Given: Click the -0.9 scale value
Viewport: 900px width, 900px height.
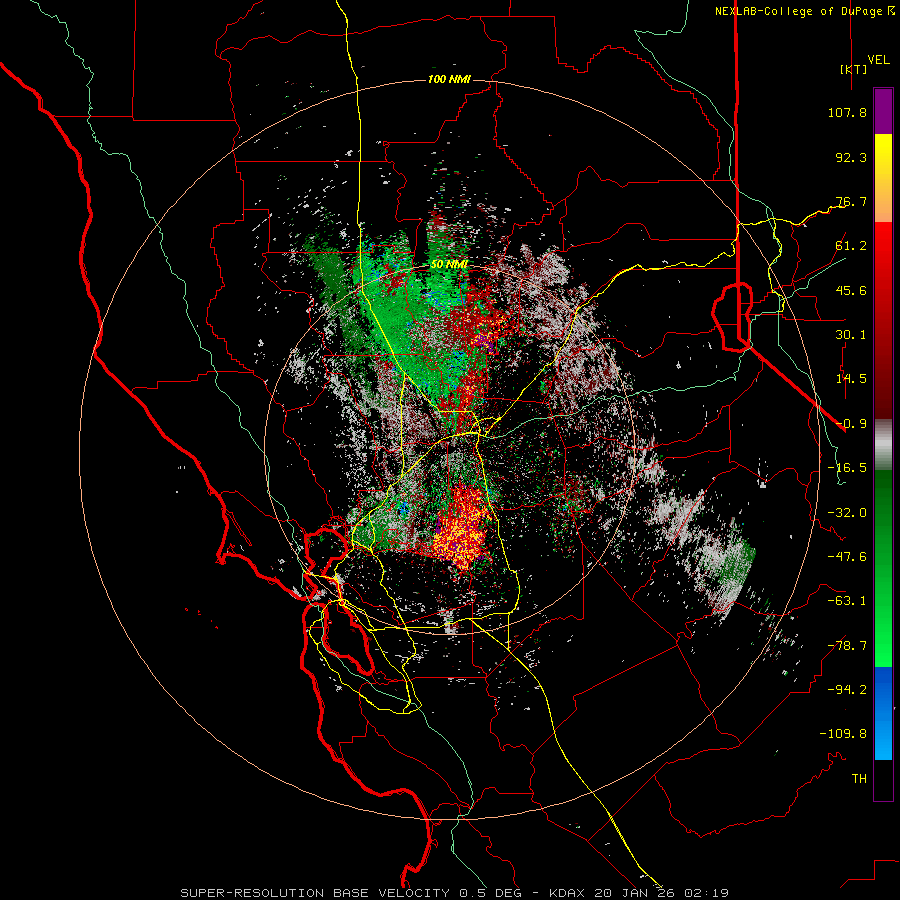Looking at the screenshot, I should (851, 424).
